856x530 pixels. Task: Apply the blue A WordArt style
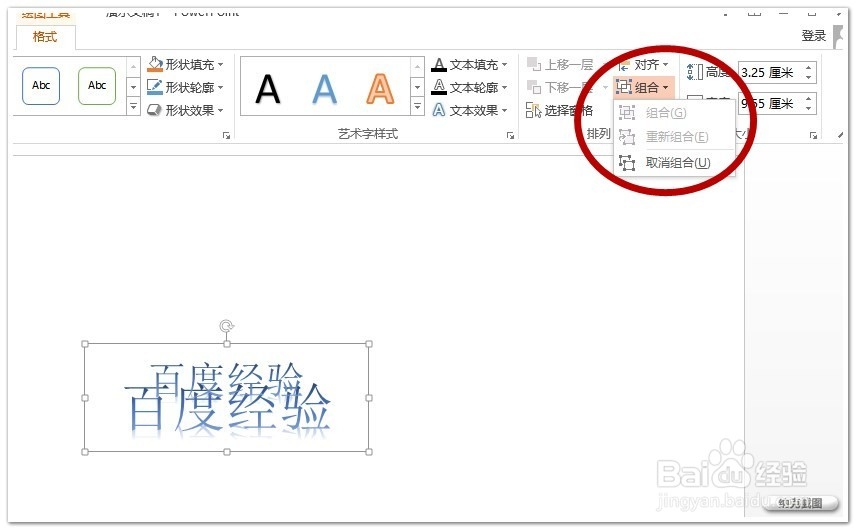(x=324, y=88)
